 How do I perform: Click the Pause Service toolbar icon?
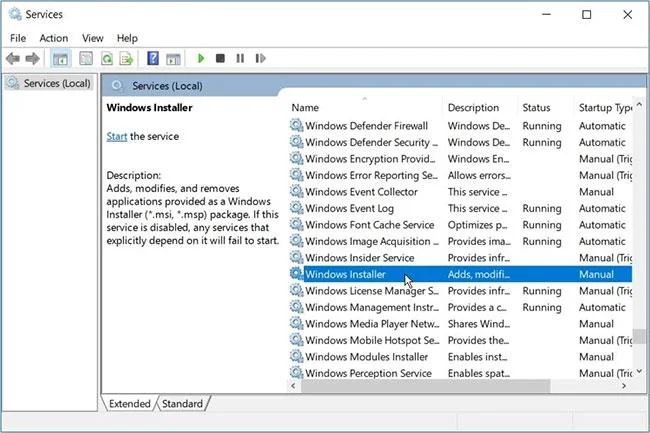(240, 58)
